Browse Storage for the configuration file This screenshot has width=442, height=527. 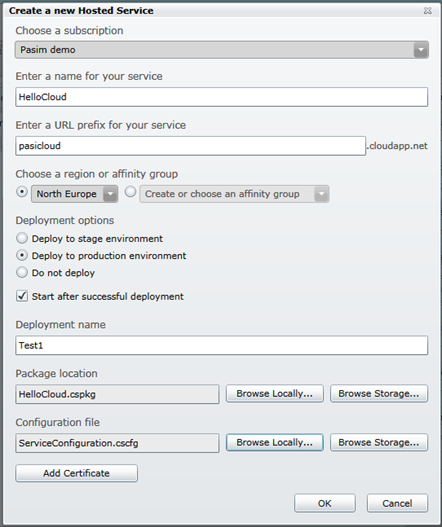point(379,442)
